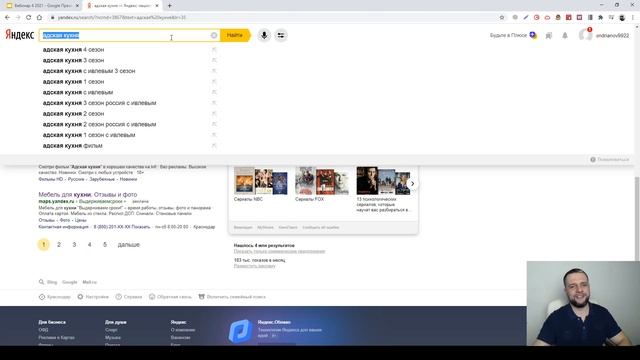Open search settings filter icon
Viewport: 640px width, 360px height.
[281, 36]
